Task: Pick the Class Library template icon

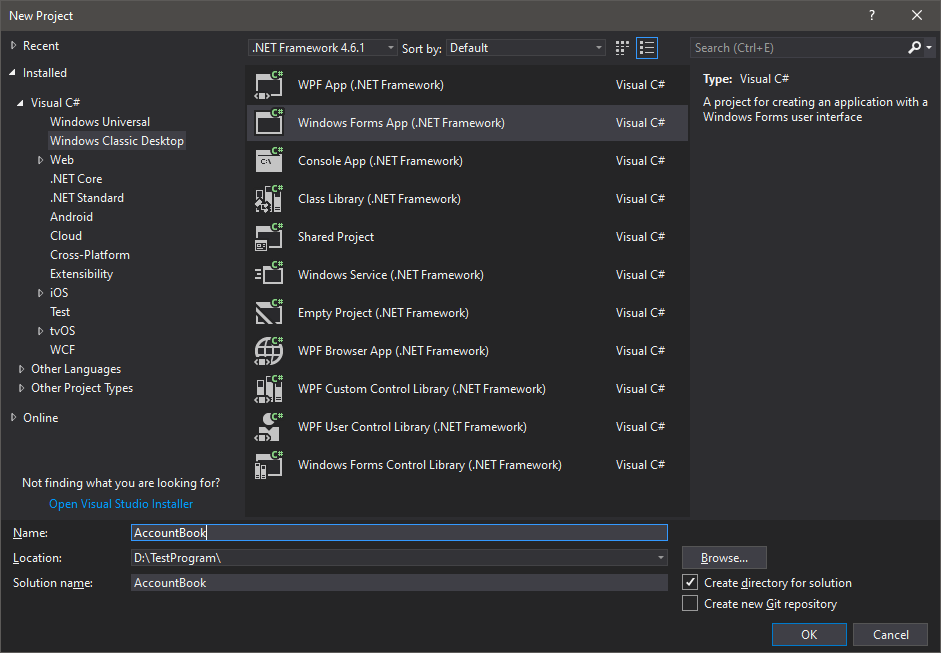Action: point(269,199)
